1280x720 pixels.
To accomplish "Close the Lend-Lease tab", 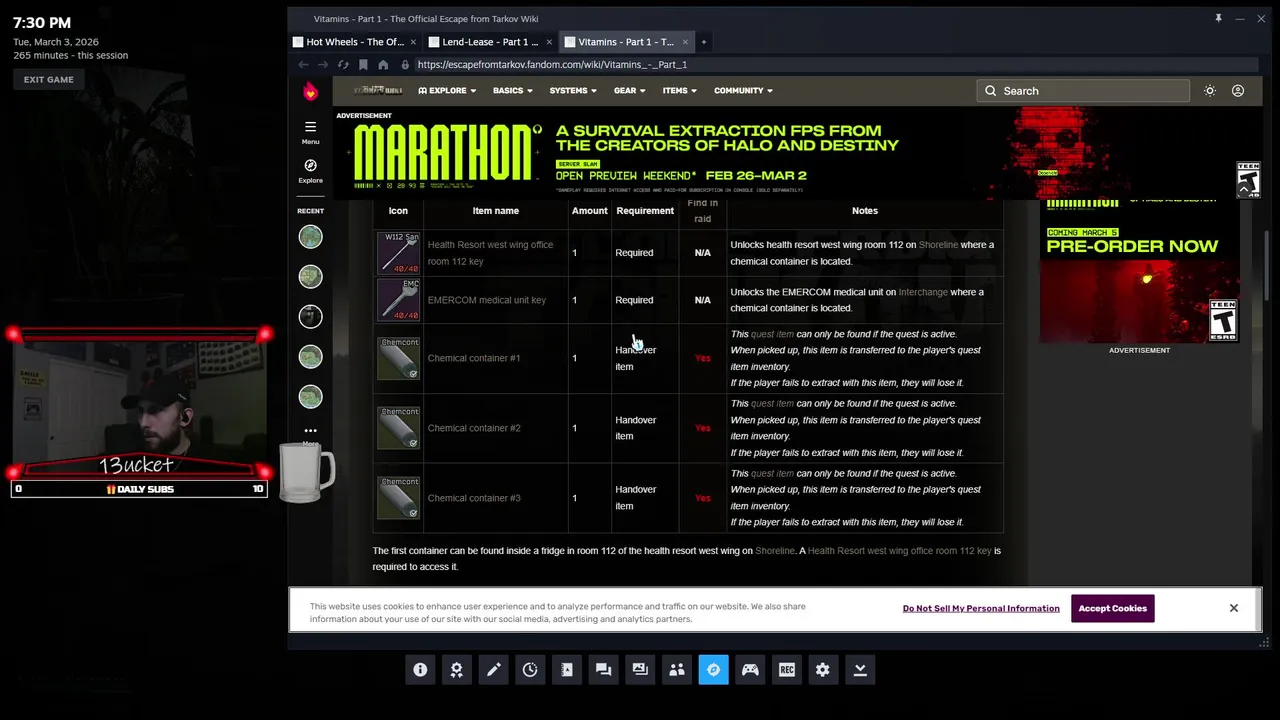I will pyautogui.click(x=549, y=42).
